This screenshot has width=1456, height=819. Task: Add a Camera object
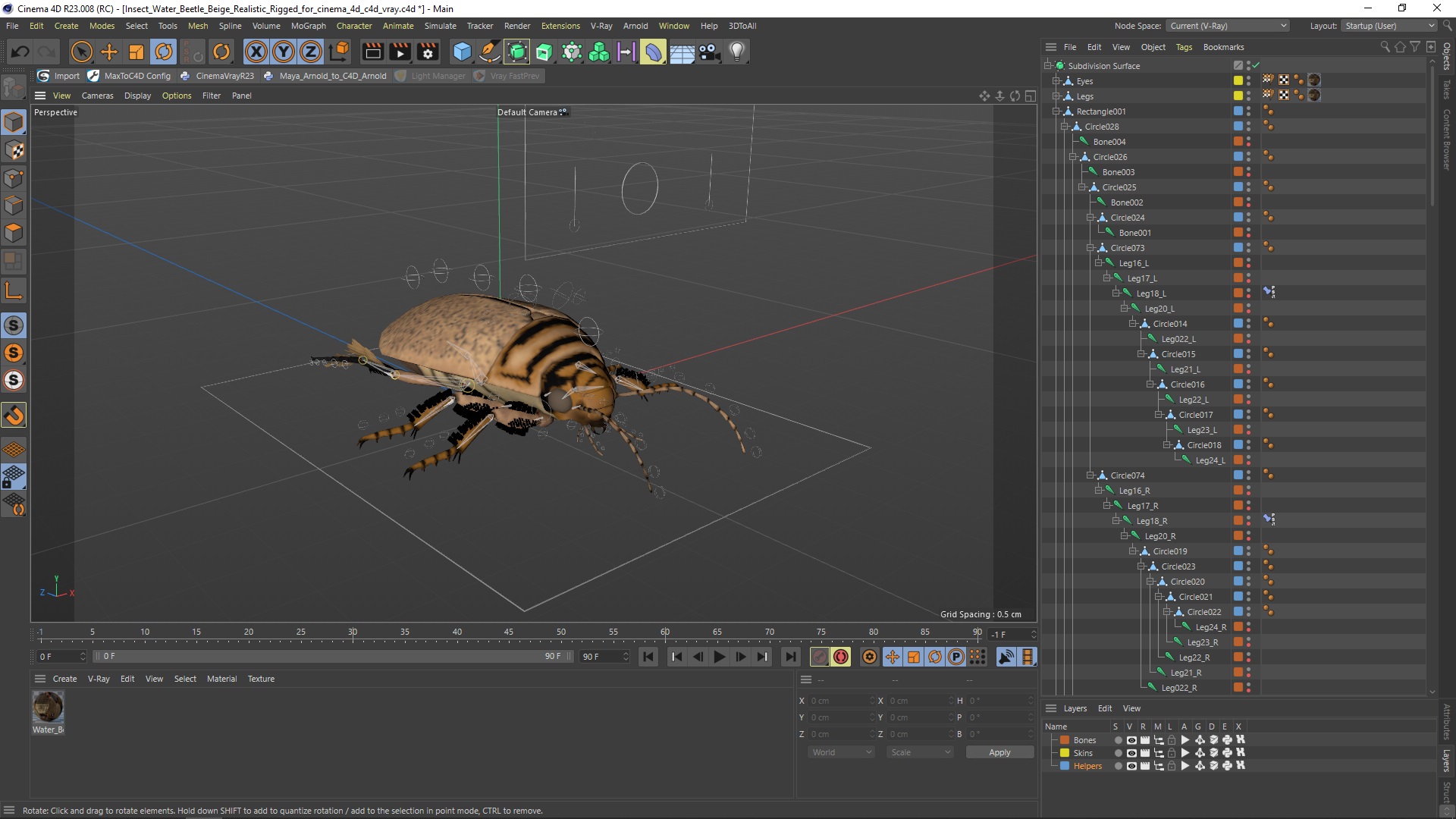[x=710, y=52]
